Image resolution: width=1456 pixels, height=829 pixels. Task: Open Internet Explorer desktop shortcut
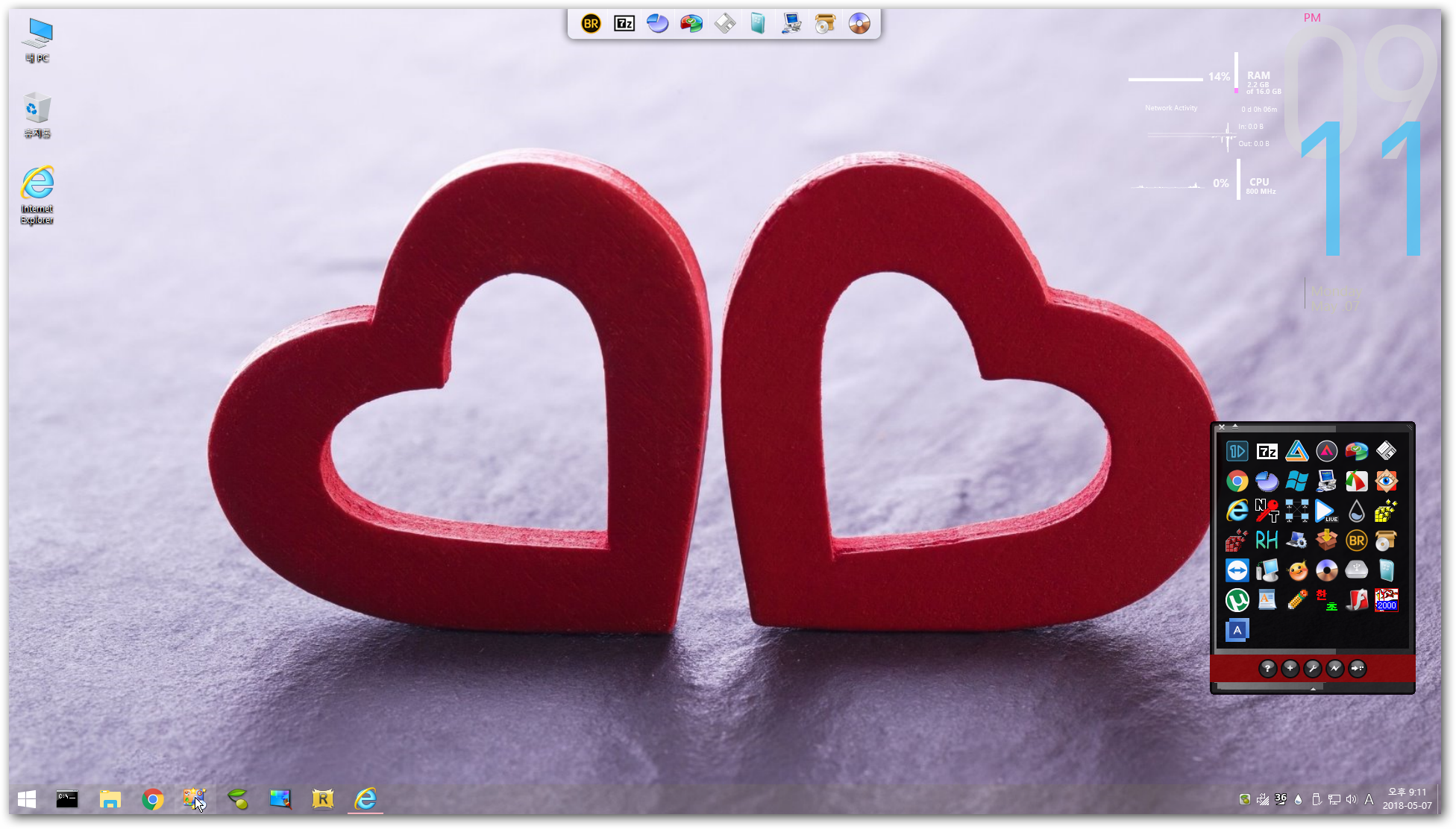(37, 195)
